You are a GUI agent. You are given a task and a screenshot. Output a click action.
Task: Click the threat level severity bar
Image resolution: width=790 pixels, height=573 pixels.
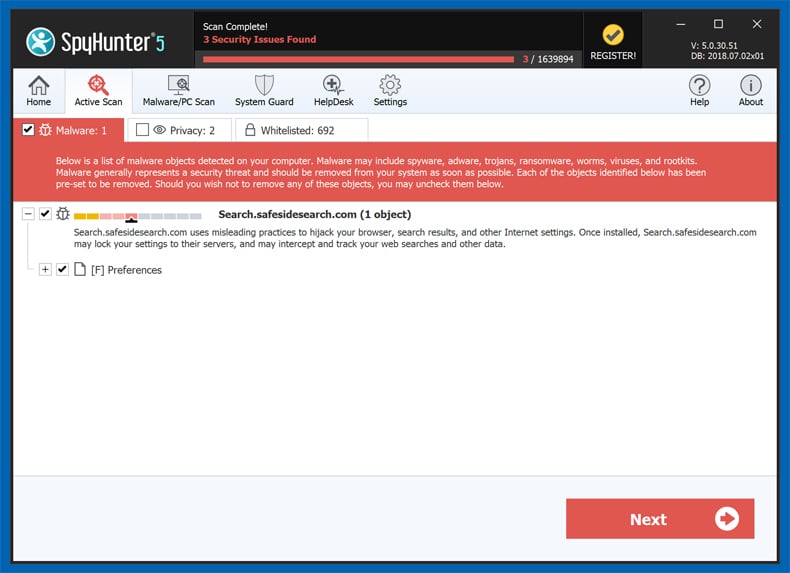(137, 215)
